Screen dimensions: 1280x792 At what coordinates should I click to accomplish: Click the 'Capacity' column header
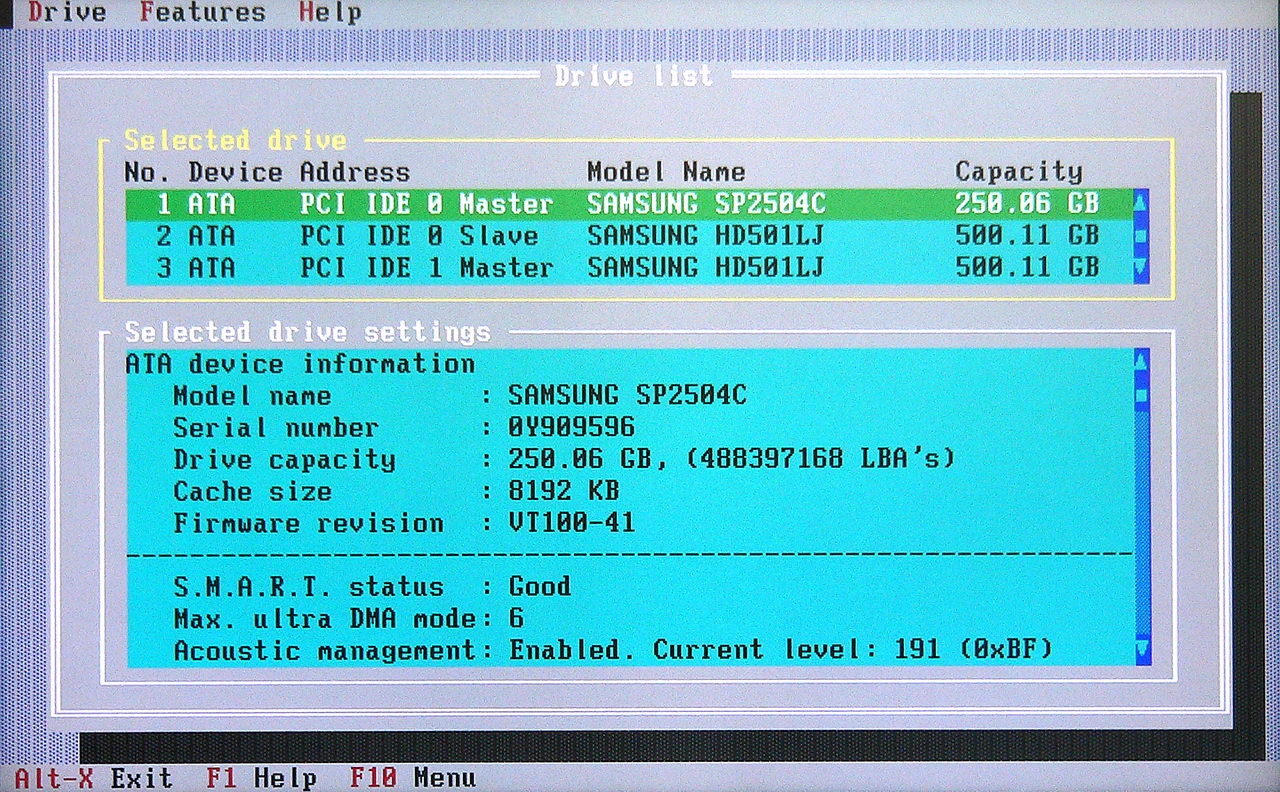(1019, 172)
